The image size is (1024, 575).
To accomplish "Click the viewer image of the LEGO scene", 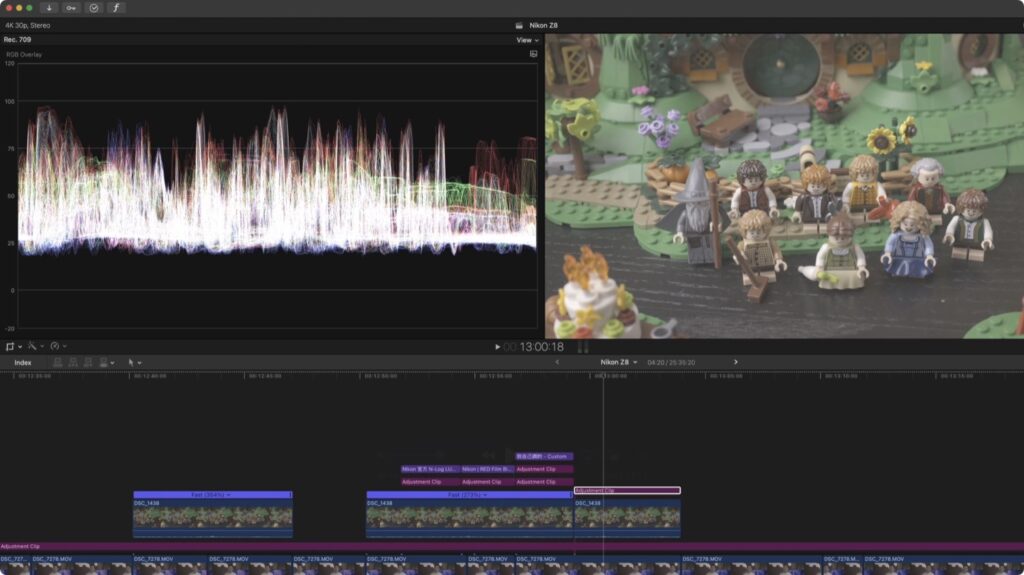I will (784, 186).
